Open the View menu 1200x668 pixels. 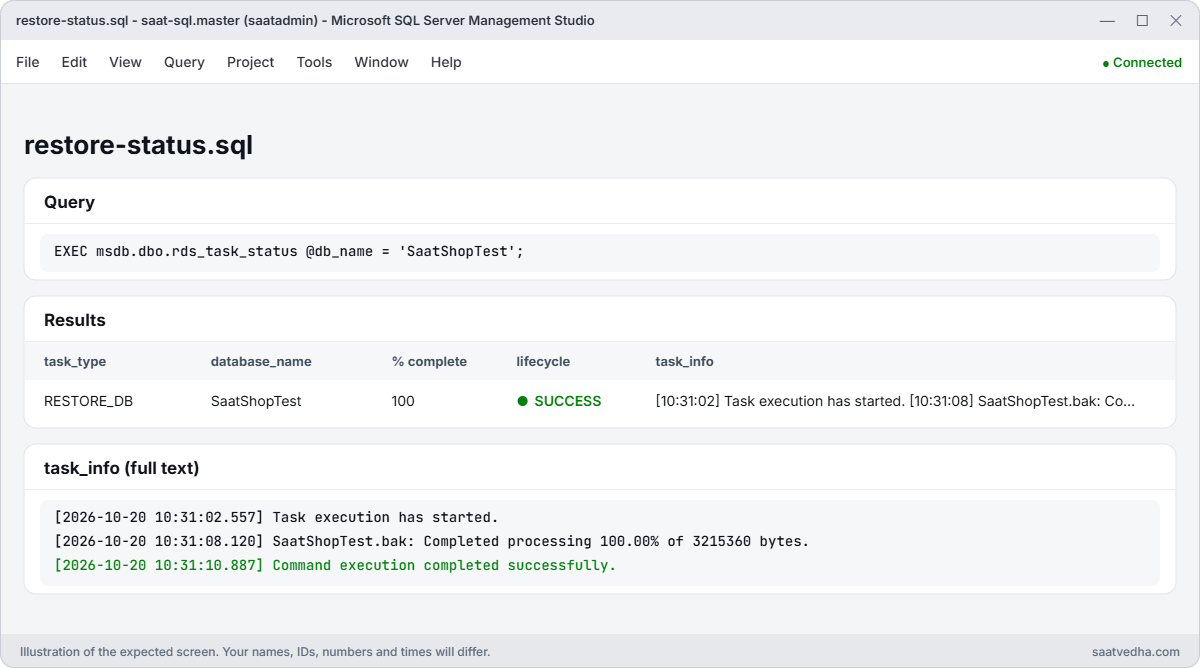[125, 62]
